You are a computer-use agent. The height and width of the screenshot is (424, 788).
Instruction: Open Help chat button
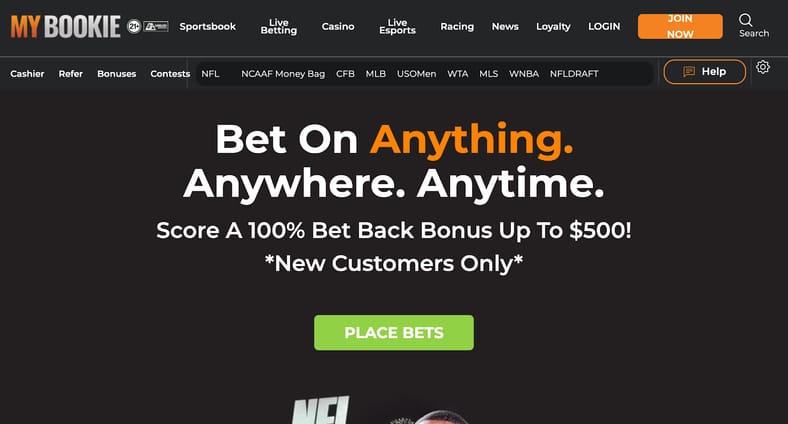point(705,72)
